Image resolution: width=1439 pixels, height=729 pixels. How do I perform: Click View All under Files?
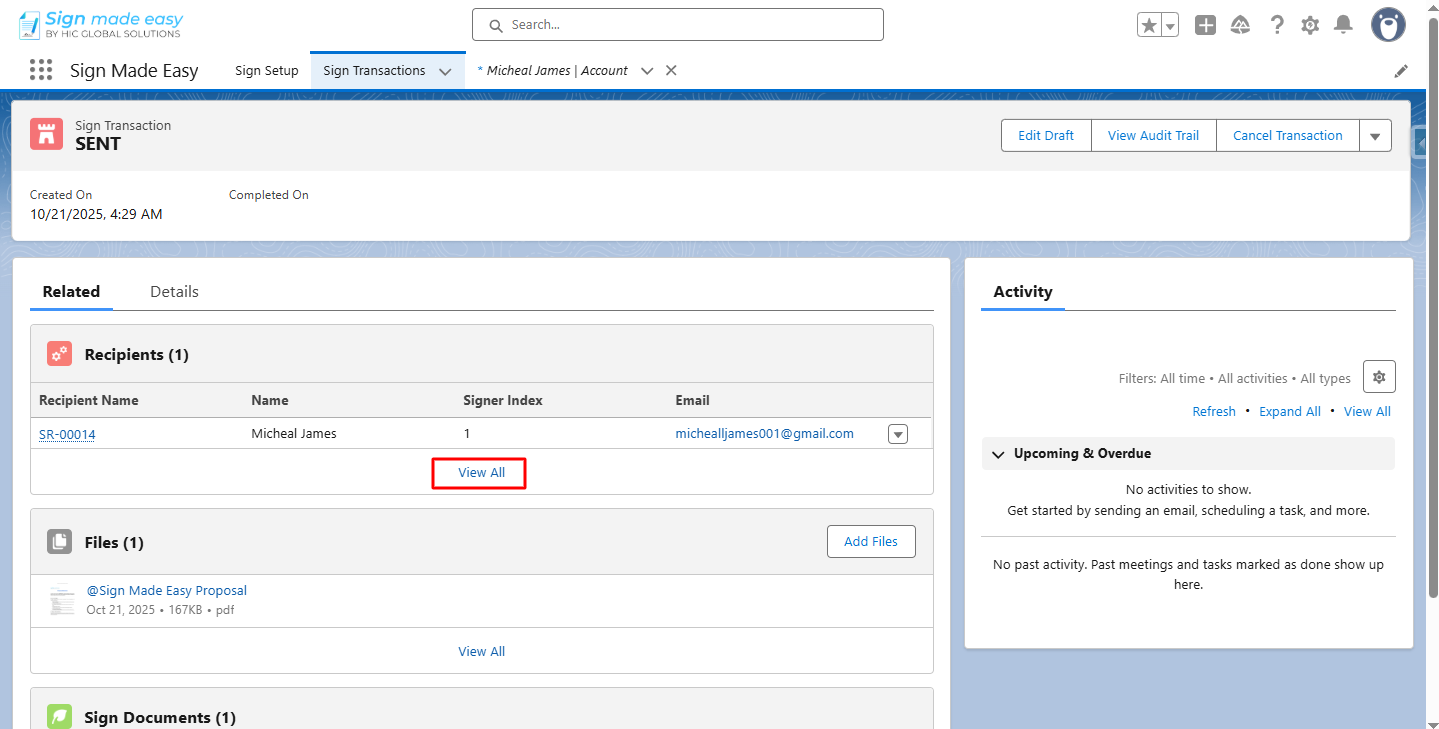click(481, 651)
